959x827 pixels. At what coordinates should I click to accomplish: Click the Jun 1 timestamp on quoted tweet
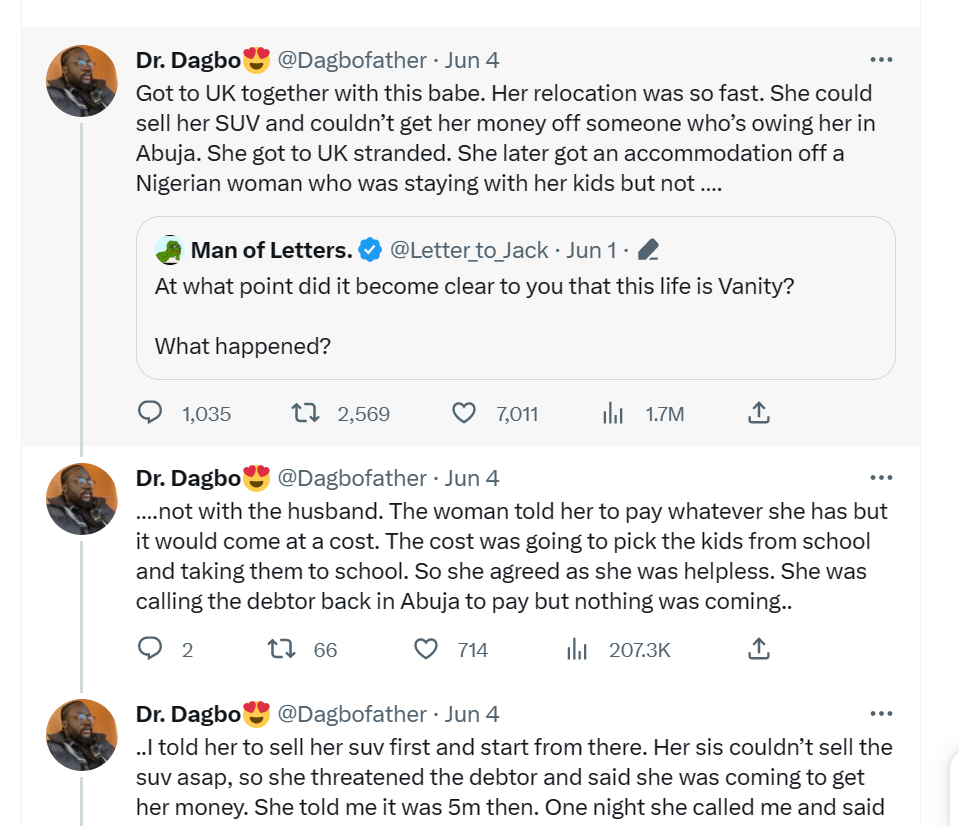tap(590, 250)
